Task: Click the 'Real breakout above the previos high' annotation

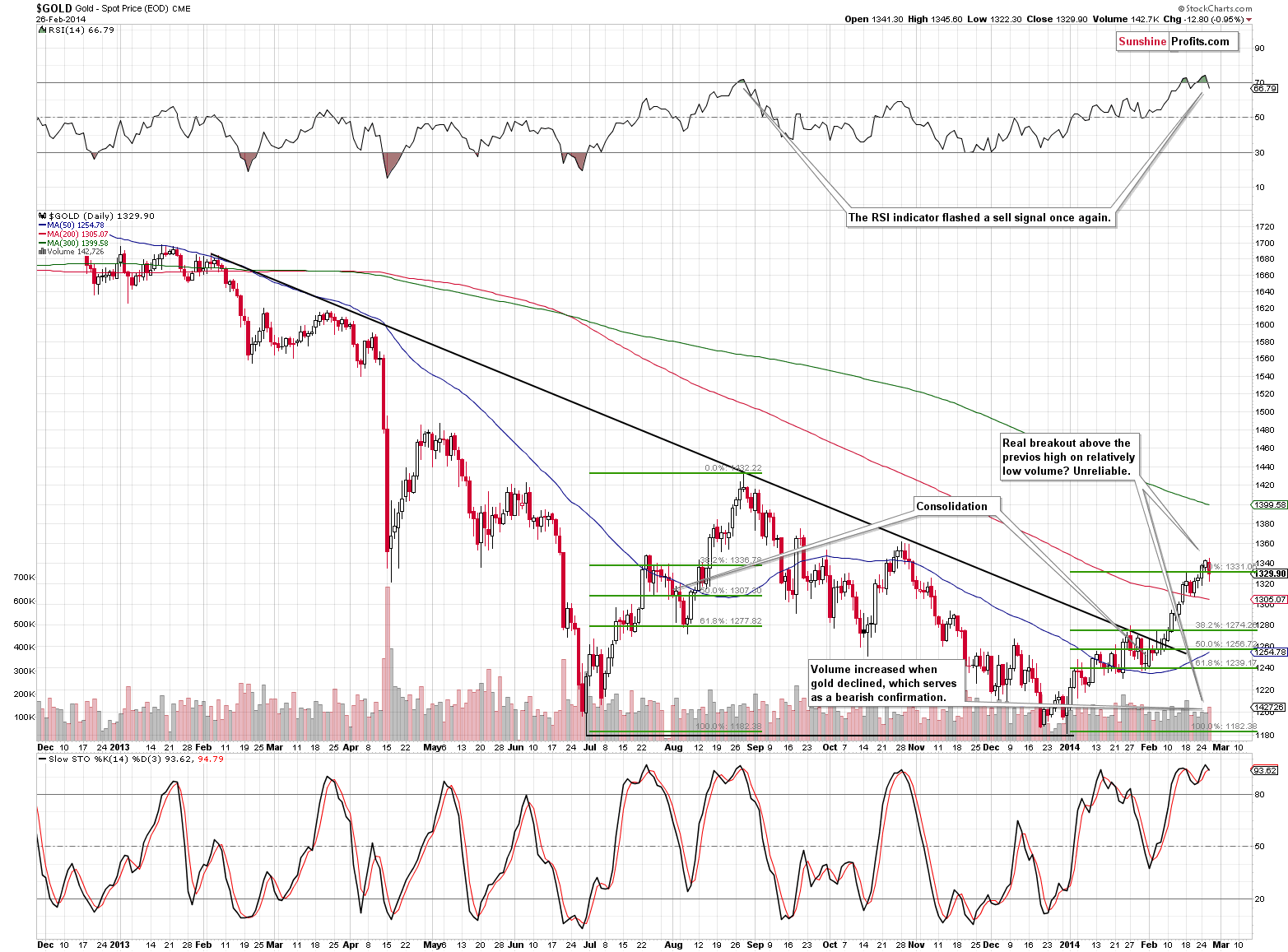Action: [1069, 457]
